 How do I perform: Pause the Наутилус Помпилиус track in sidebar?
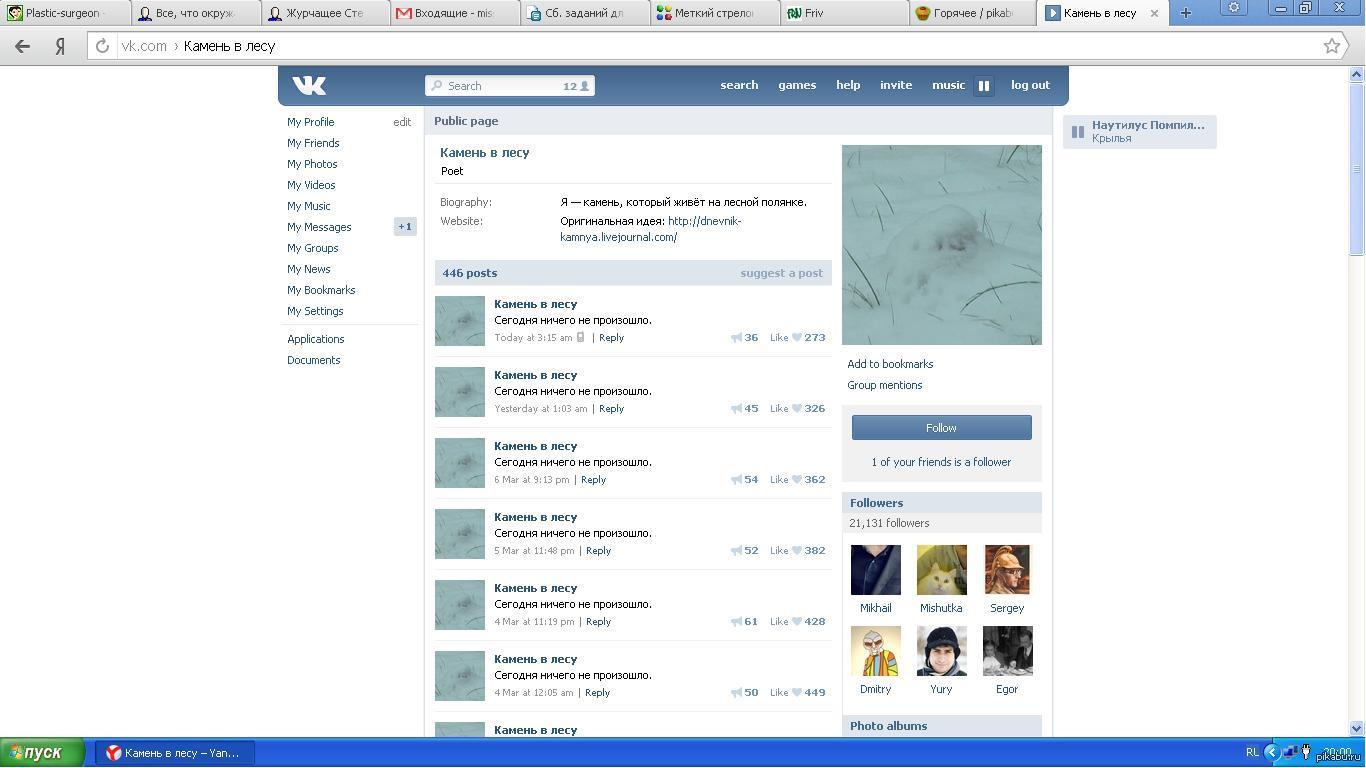[x=1078, y=131]
